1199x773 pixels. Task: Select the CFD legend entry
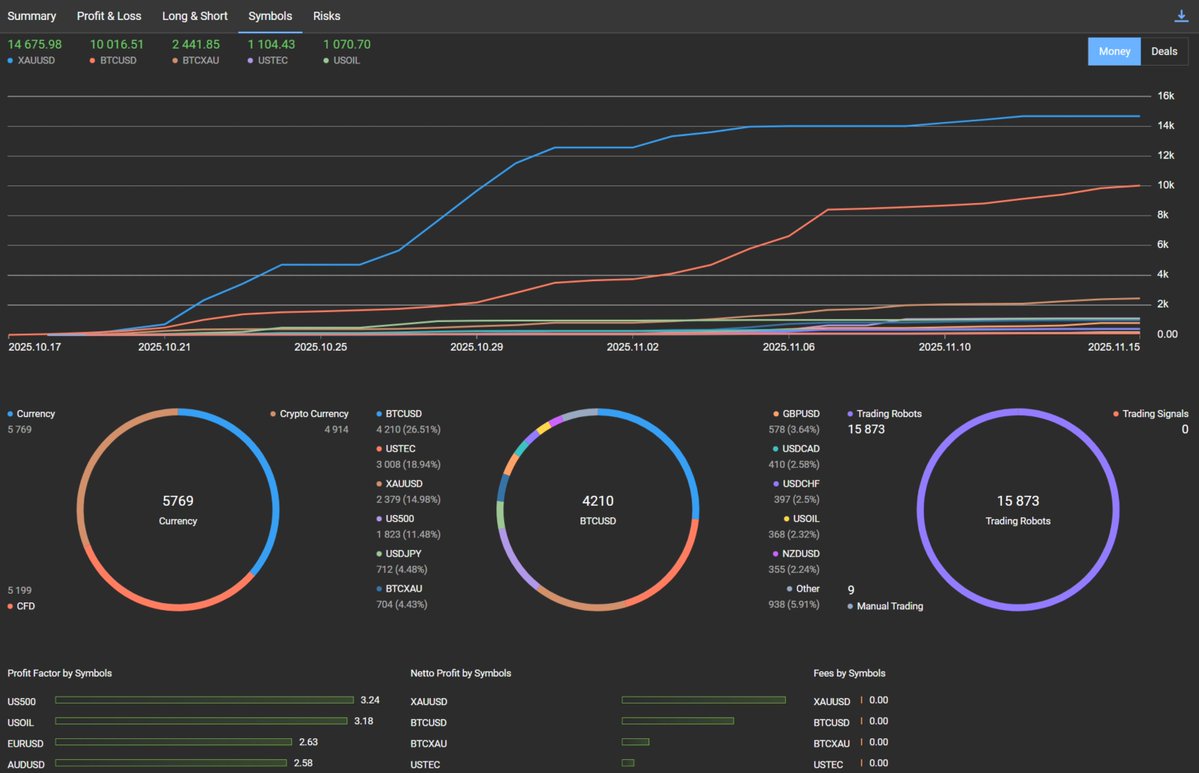pyautogui.click(x=21, y=606)
